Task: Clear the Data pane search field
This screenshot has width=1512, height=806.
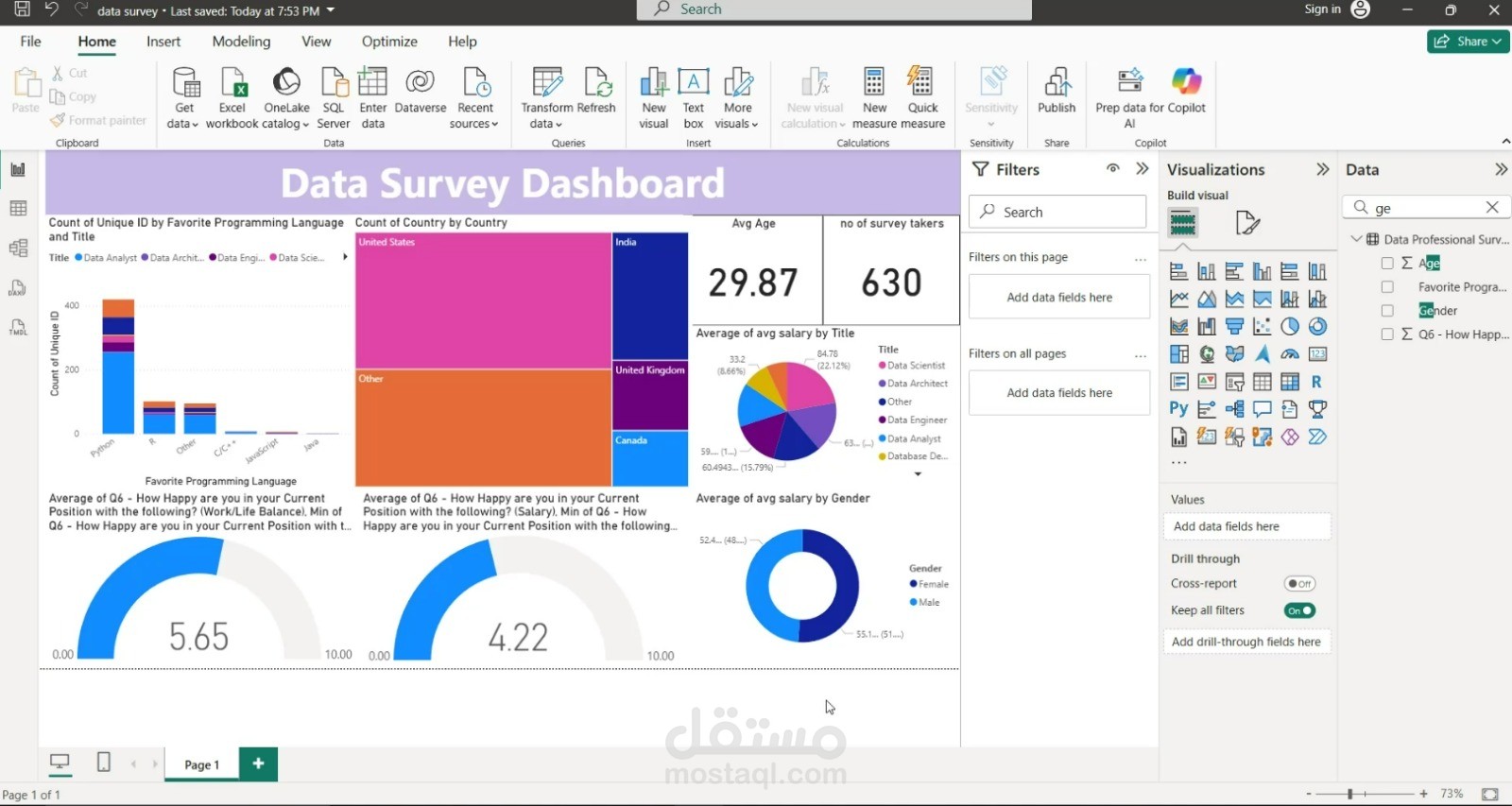Action: (x=1492, y=207)
